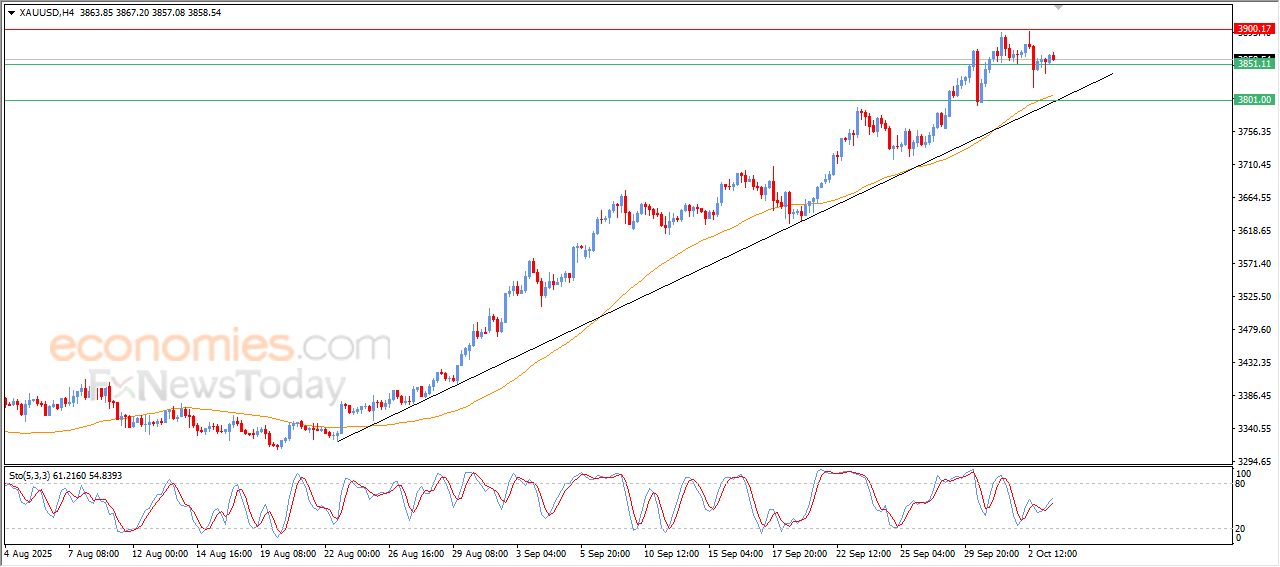Click the XAUUSD,H4 symbol title text
This screenshot has height=567, width=1280.
click(46, 13)
